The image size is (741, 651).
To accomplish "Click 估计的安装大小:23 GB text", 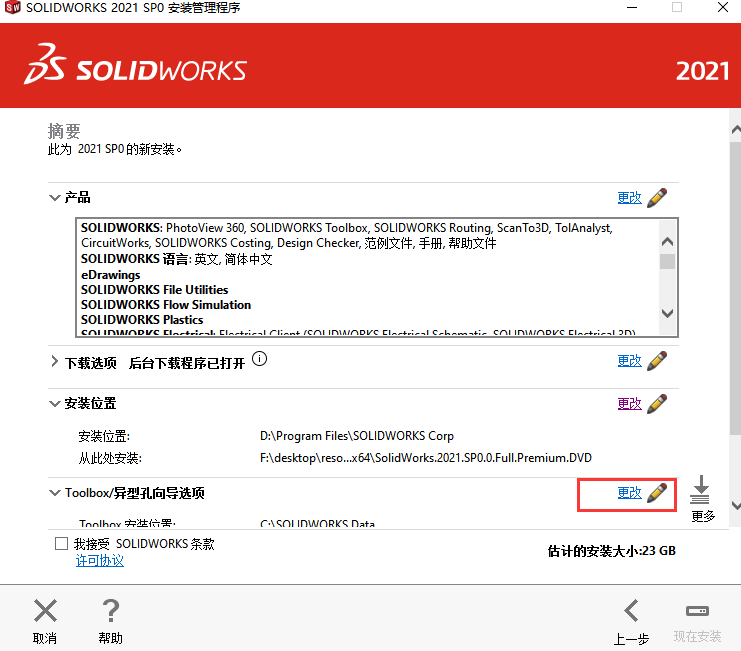I will coord(612,551).
